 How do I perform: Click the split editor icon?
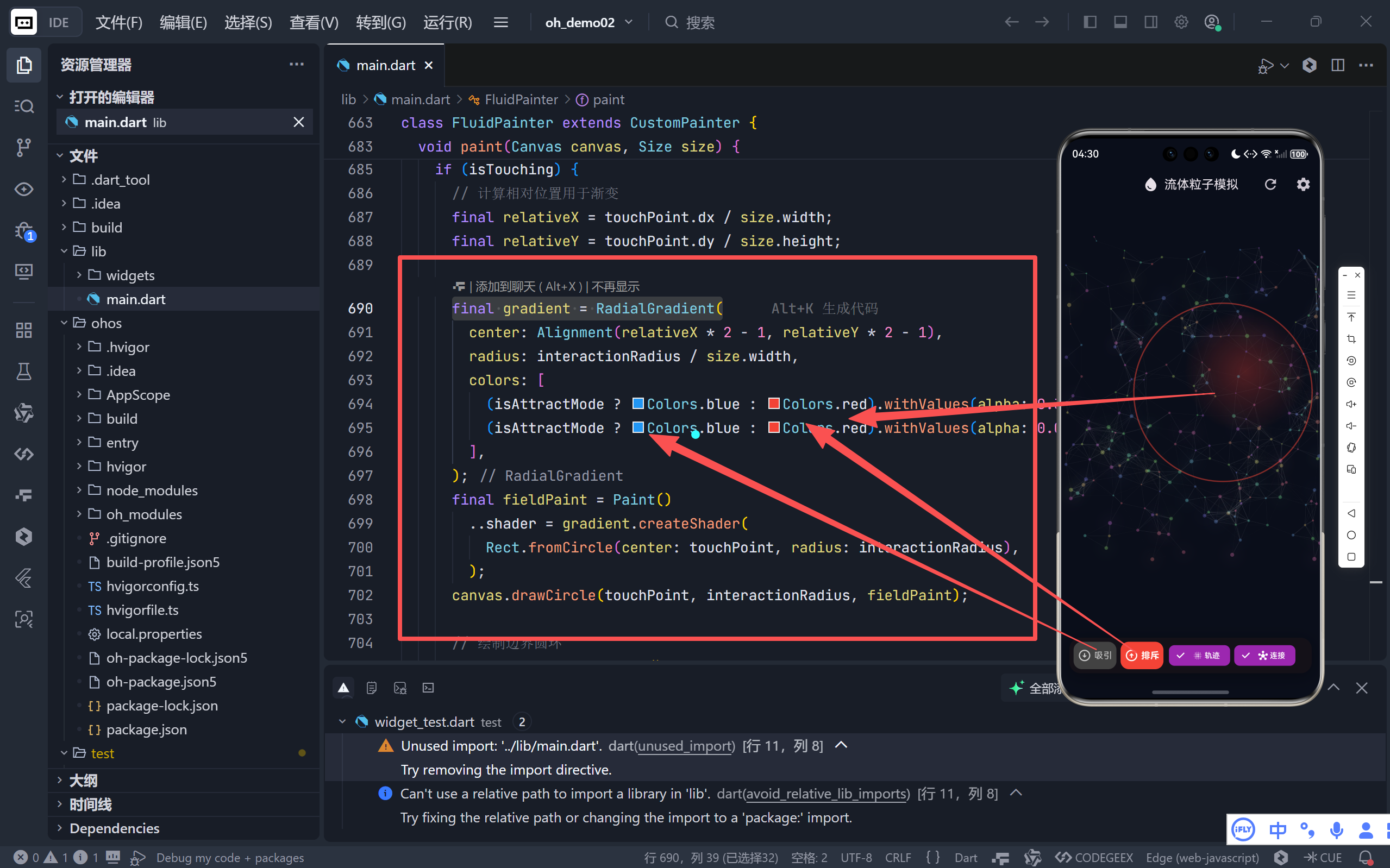(x=1337, y=65)
